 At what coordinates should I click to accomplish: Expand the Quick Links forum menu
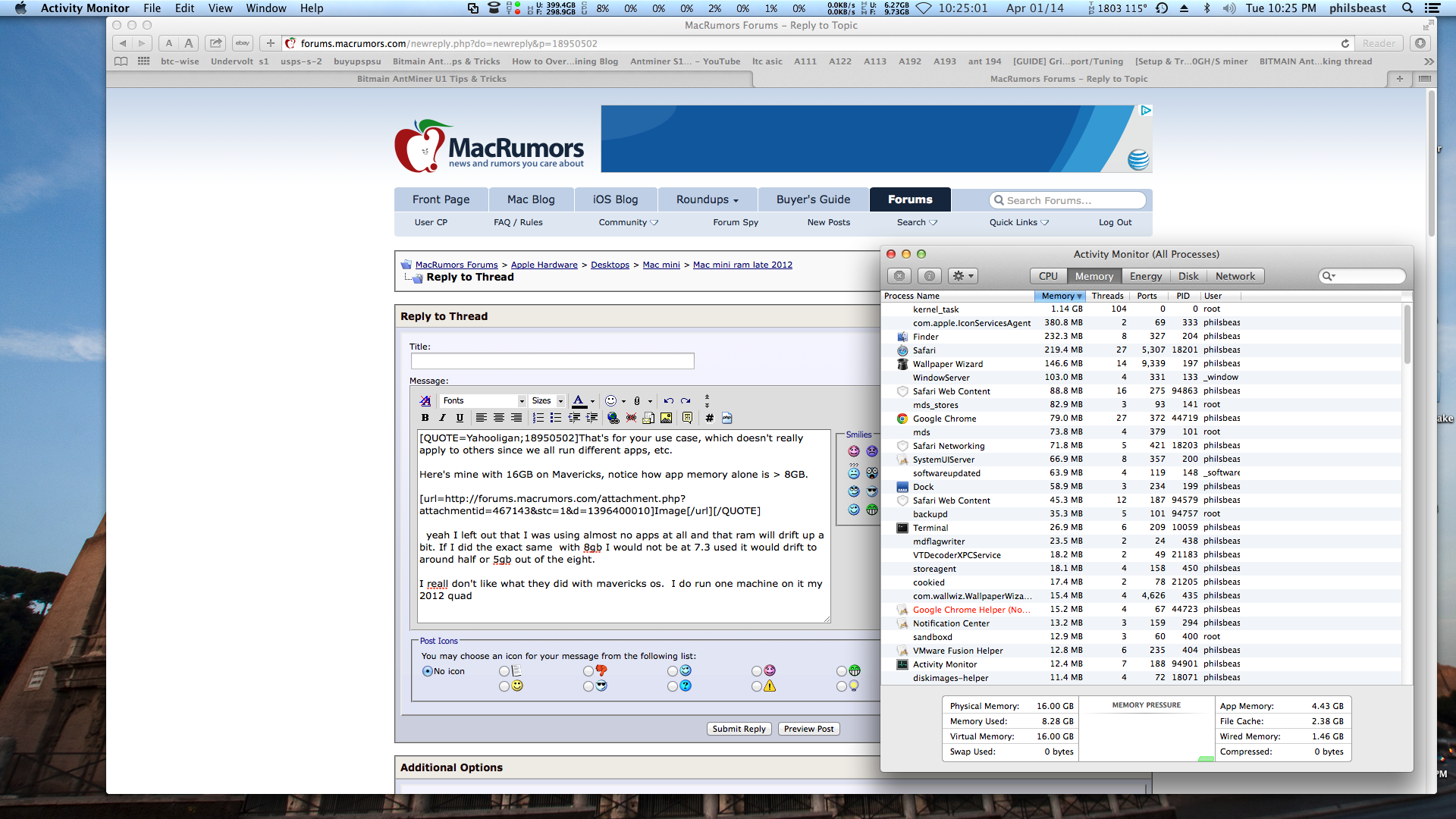point(1019,222)
